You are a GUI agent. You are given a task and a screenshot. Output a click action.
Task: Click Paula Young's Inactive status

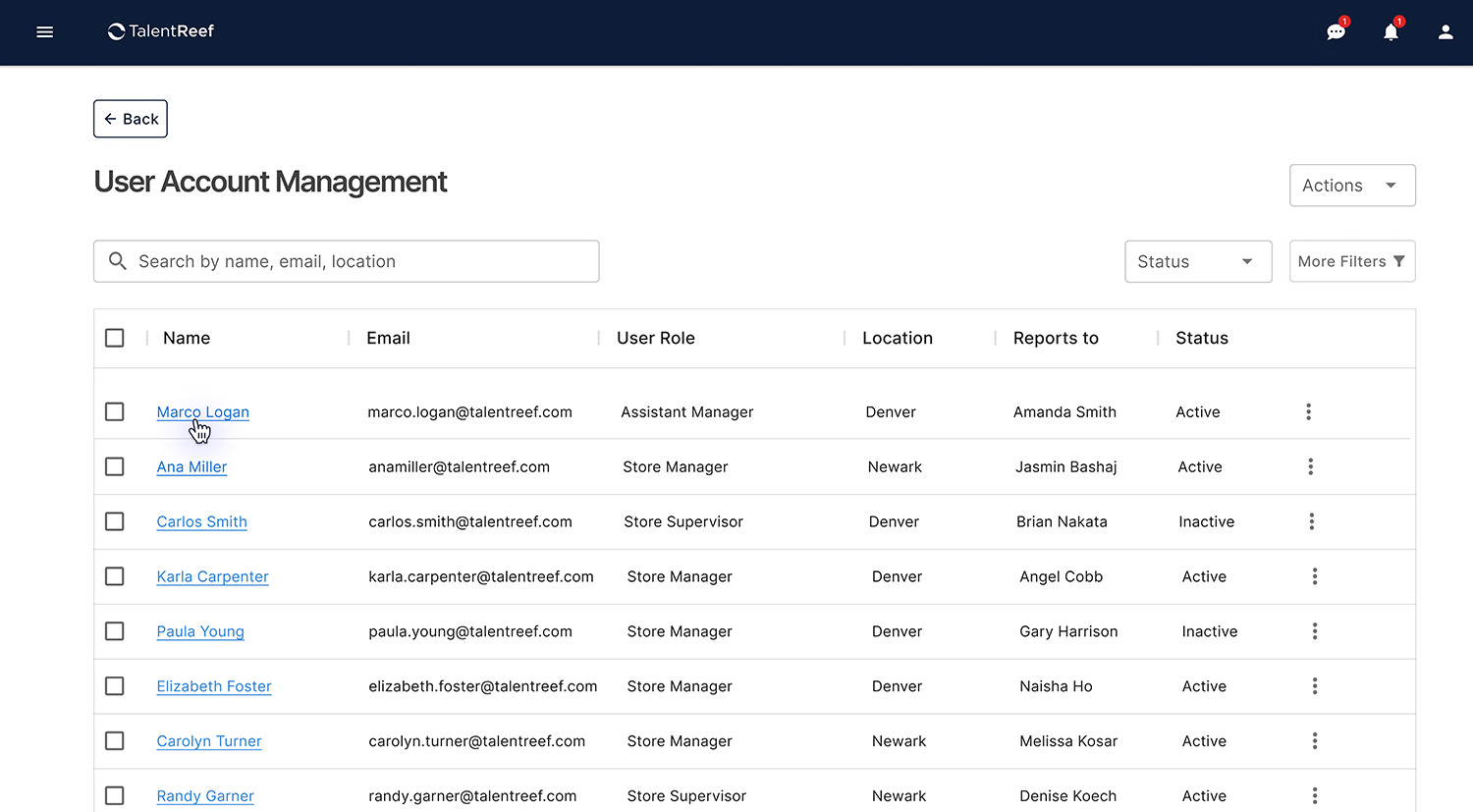click(x=1210, y=632)
